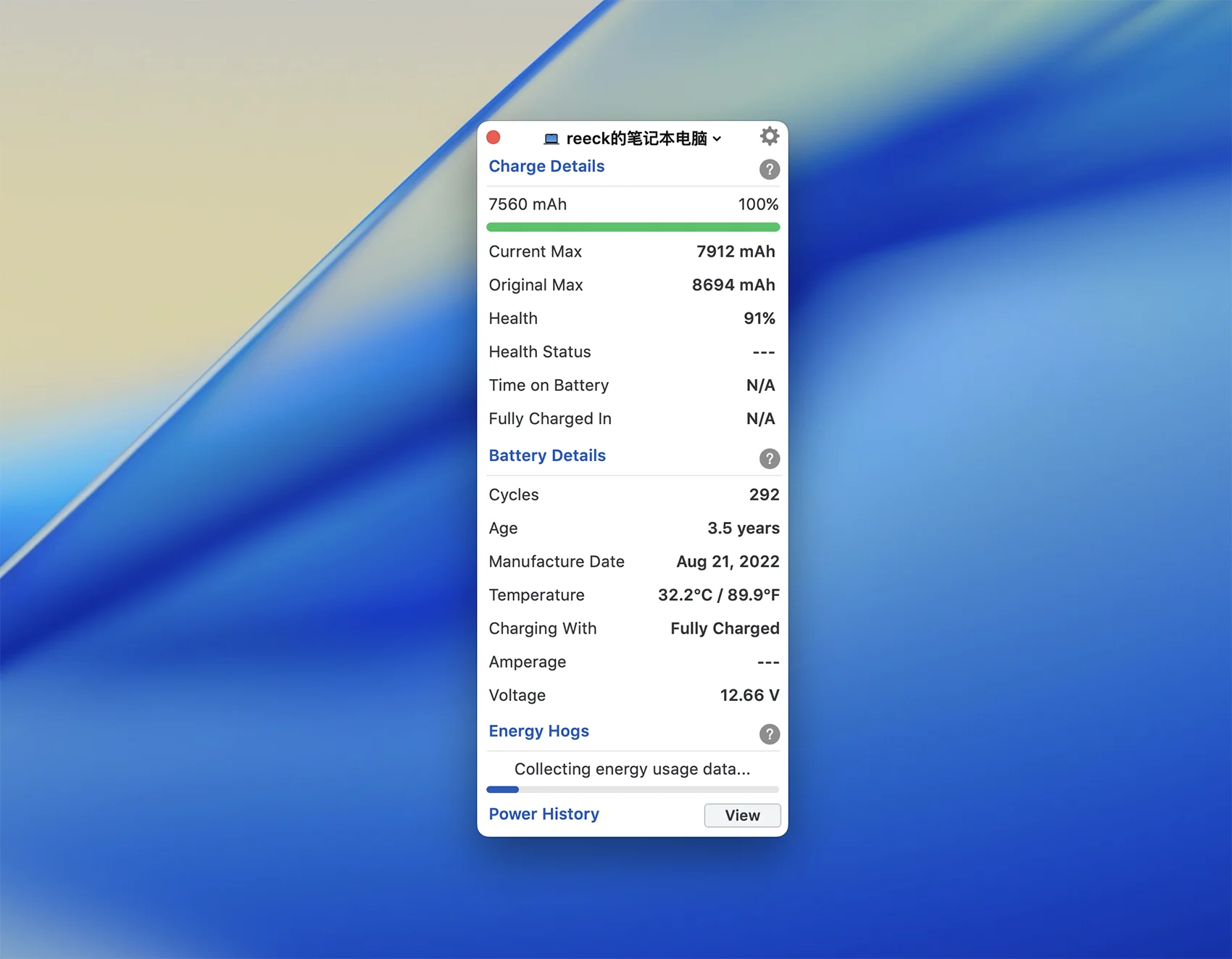Screen dimensions: 1232x959
Task: Select the Cycles value 292
Action: click(764, 494)
